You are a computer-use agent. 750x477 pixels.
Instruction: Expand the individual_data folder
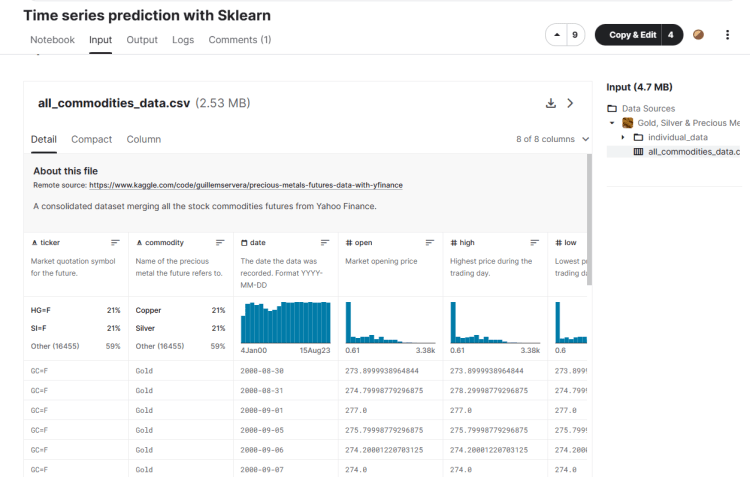(623, 137)
